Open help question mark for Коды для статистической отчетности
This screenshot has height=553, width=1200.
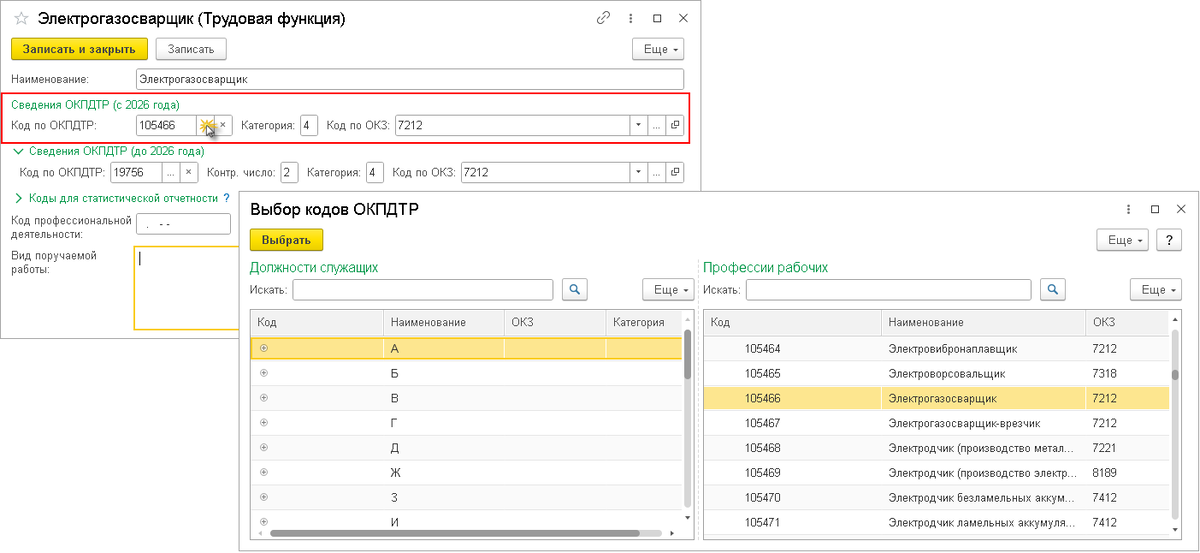tap(226, 198)
